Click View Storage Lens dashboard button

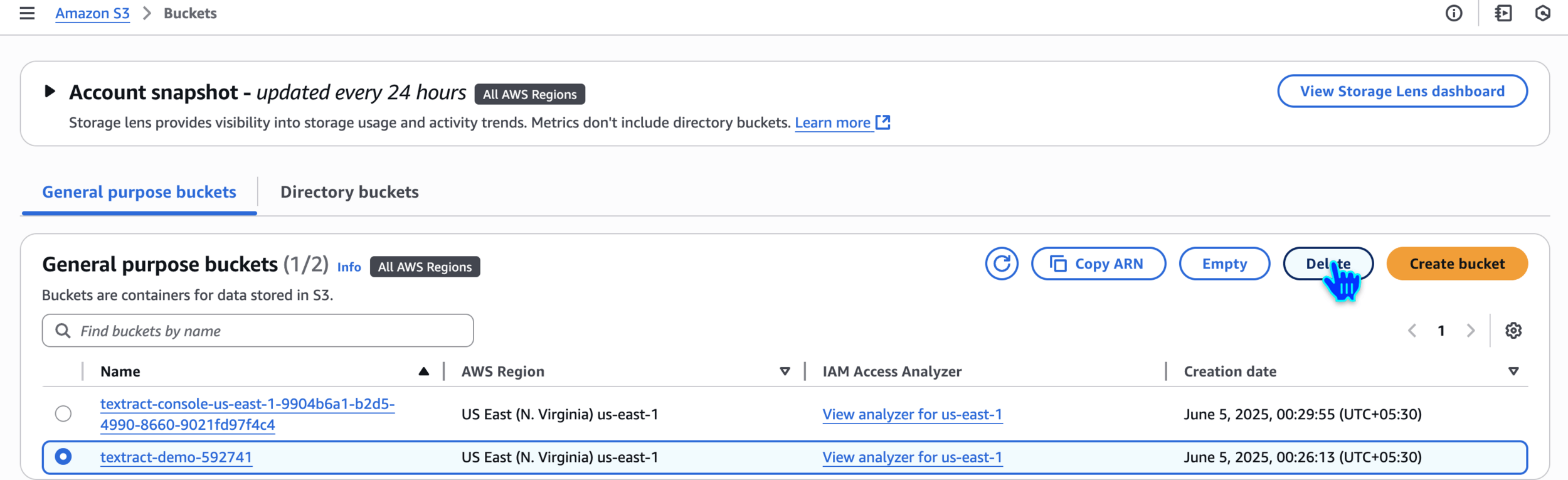(x=1402, y=91)
